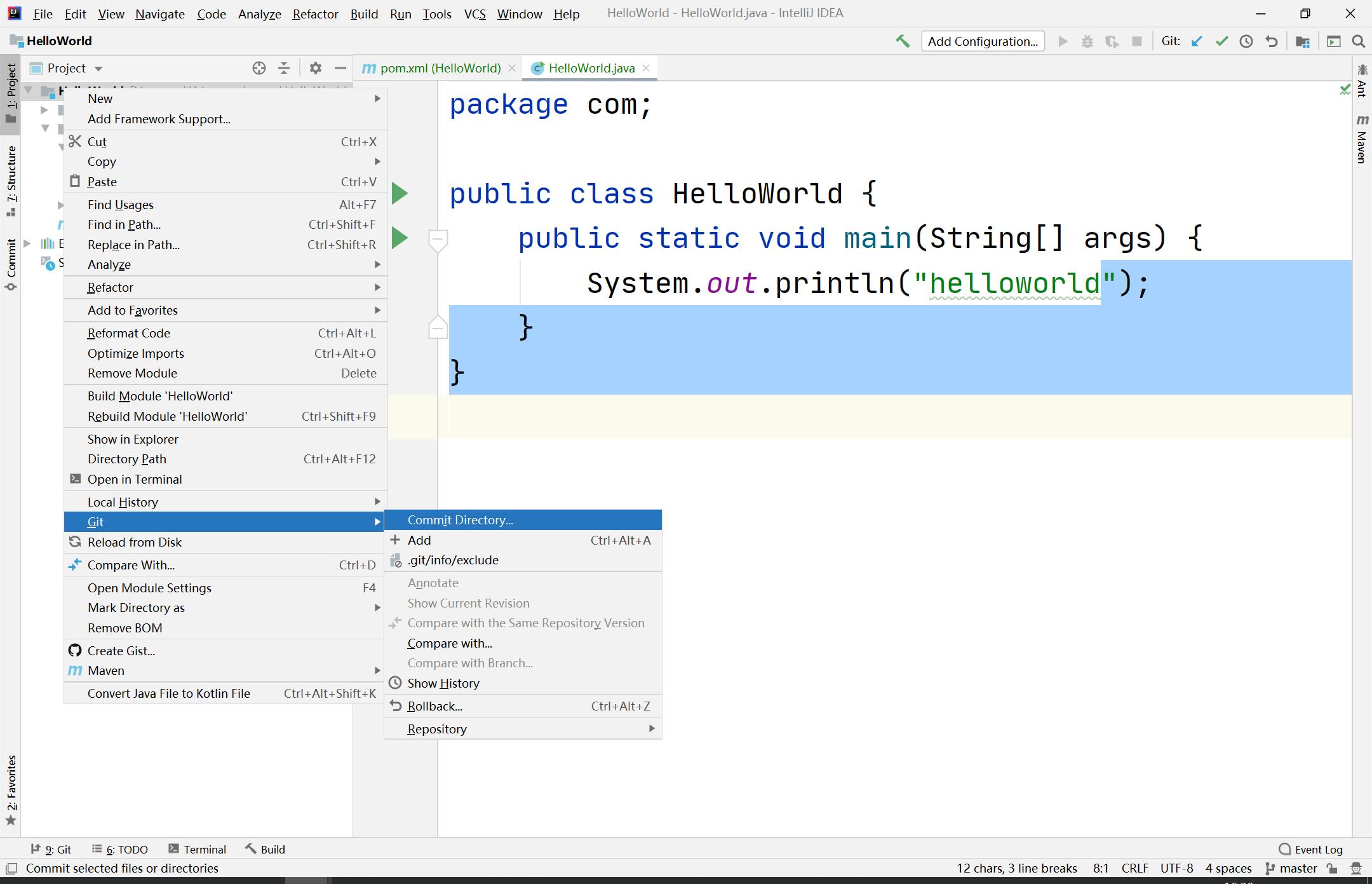Open the Terminal bottom tool window
This screenshot has width=1372, height=884.
tap(197, 849)
